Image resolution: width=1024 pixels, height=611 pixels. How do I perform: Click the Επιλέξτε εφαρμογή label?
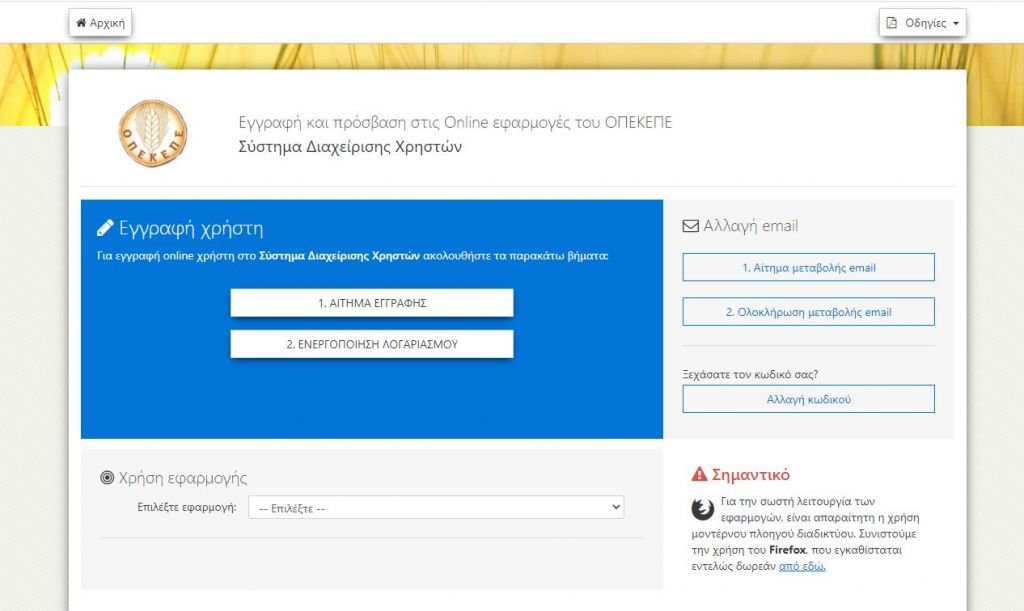(x=187, y=508)
